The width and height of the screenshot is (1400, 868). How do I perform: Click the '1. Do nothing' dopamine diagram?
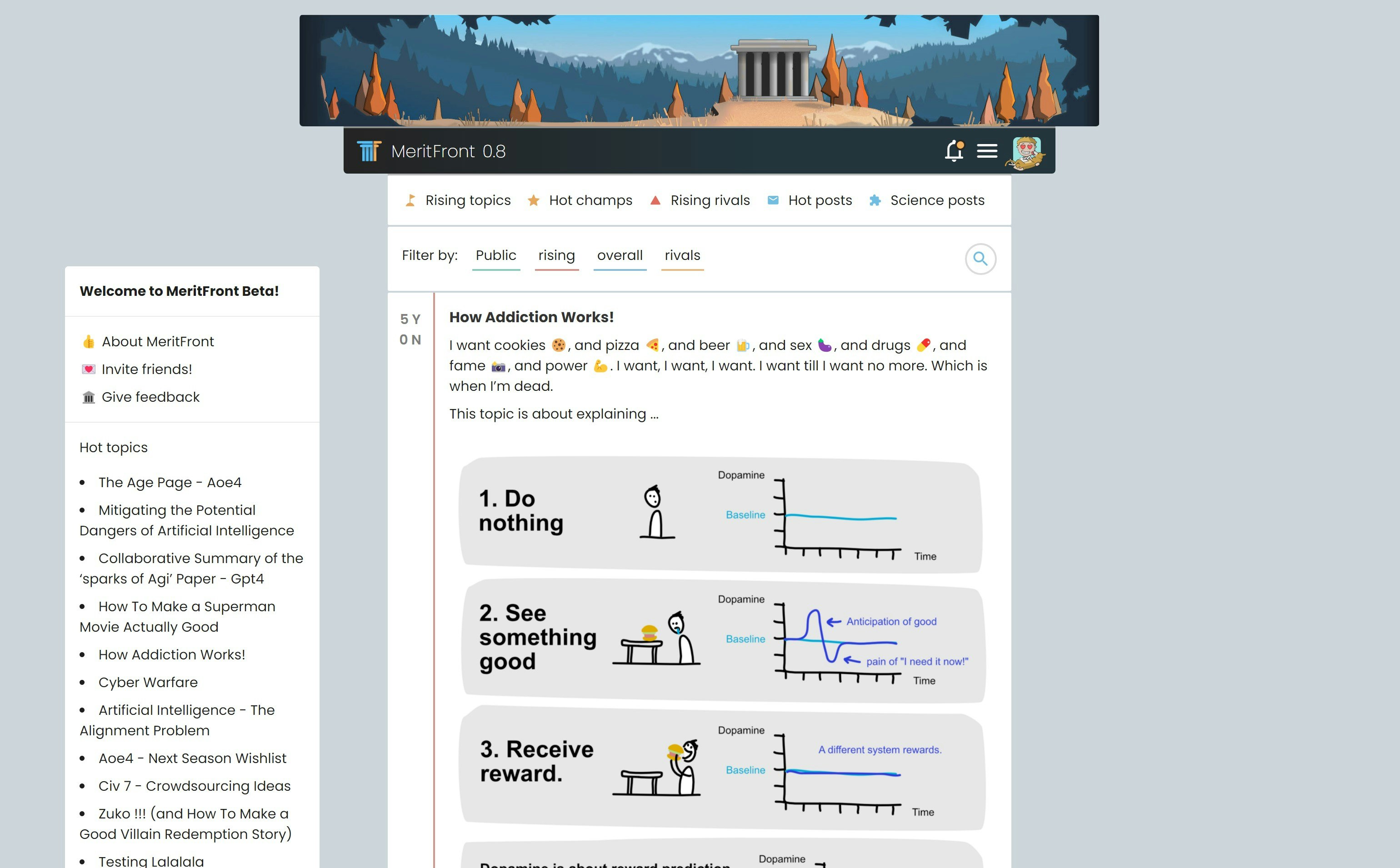[721, 514]
